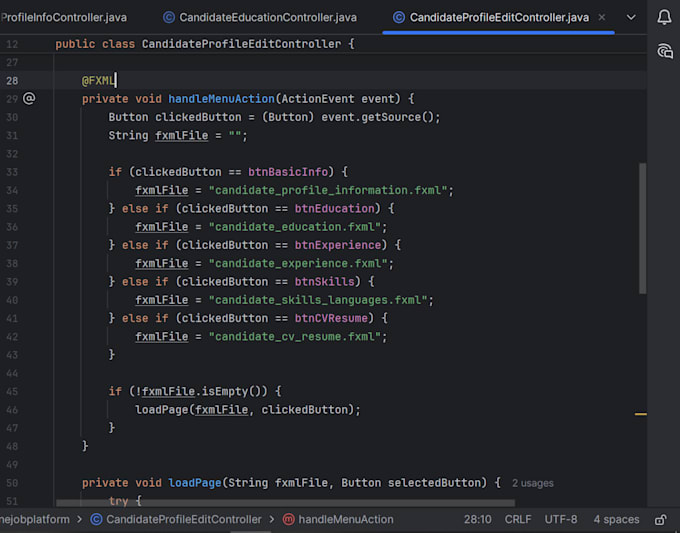
Task: Click the "candidate_cv_resume.fxml" string
Action: [294, 337]
